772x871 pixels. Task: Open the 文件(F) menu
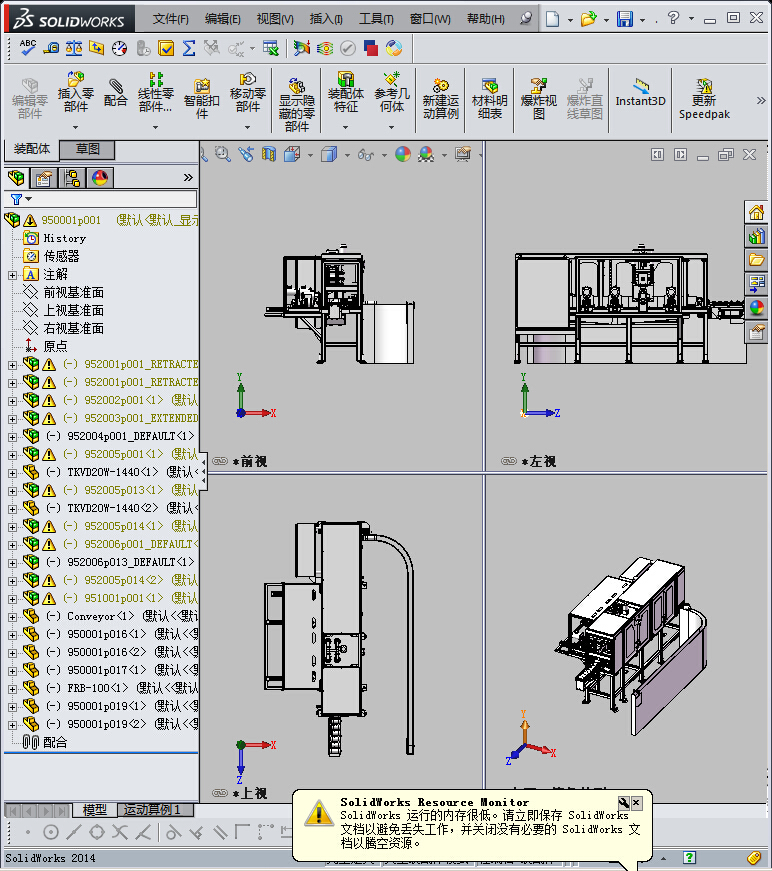click(x=171, y=19)
